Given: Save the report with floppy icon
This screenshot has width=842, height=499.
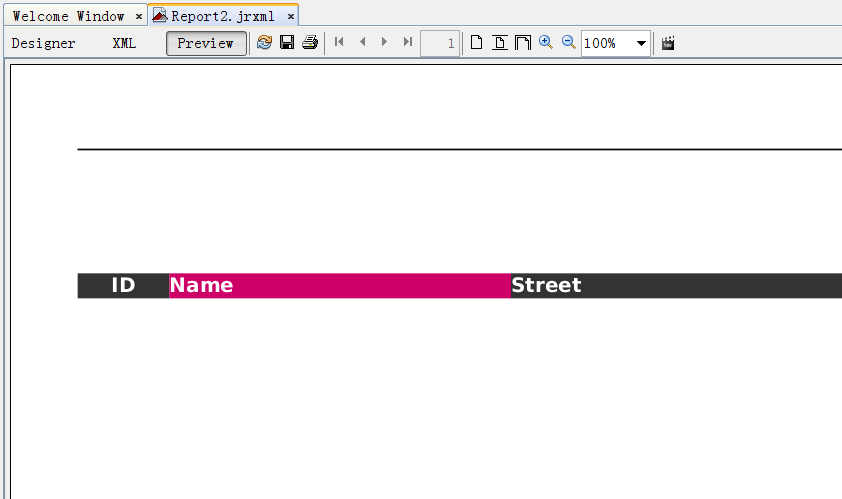Looking at the screenshot, I should [x=287, y=42].
